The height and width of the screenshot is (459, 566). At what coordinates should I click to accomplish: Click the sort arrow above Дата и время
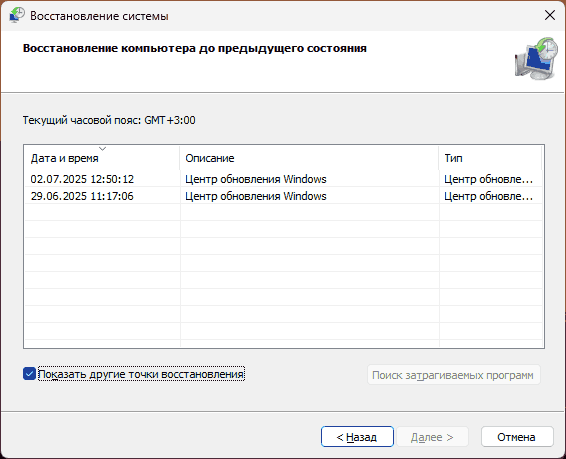click(103, 148)
